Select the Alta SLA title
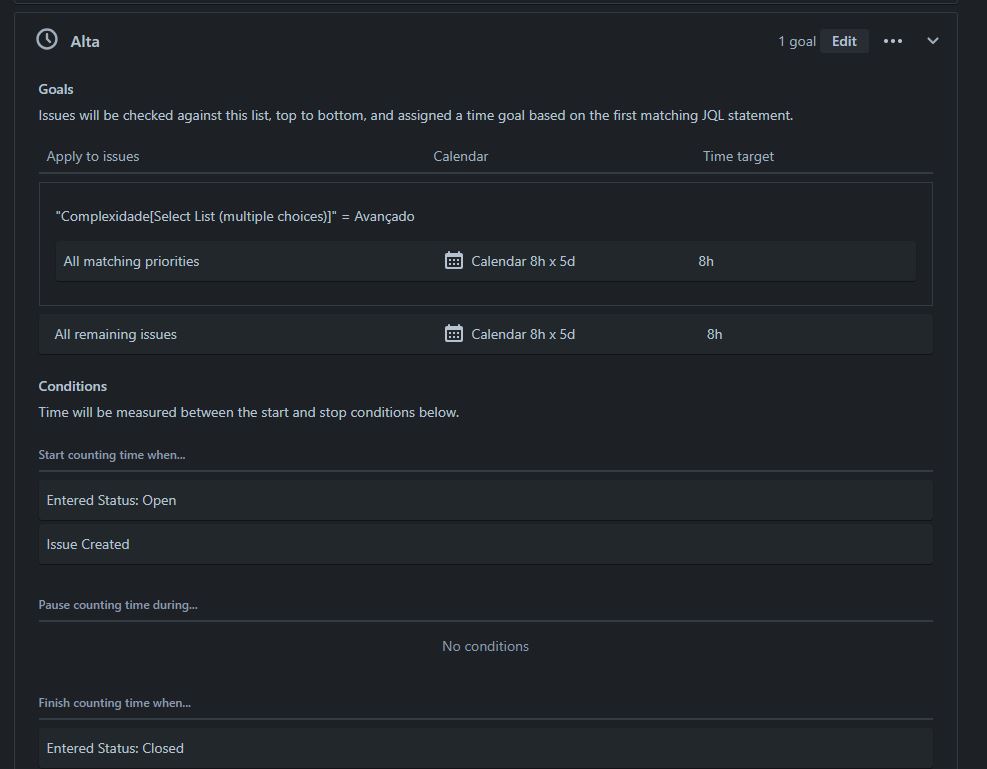Viewport: 987px width, 769px height. pyautogui.click(x=85, y=42)
